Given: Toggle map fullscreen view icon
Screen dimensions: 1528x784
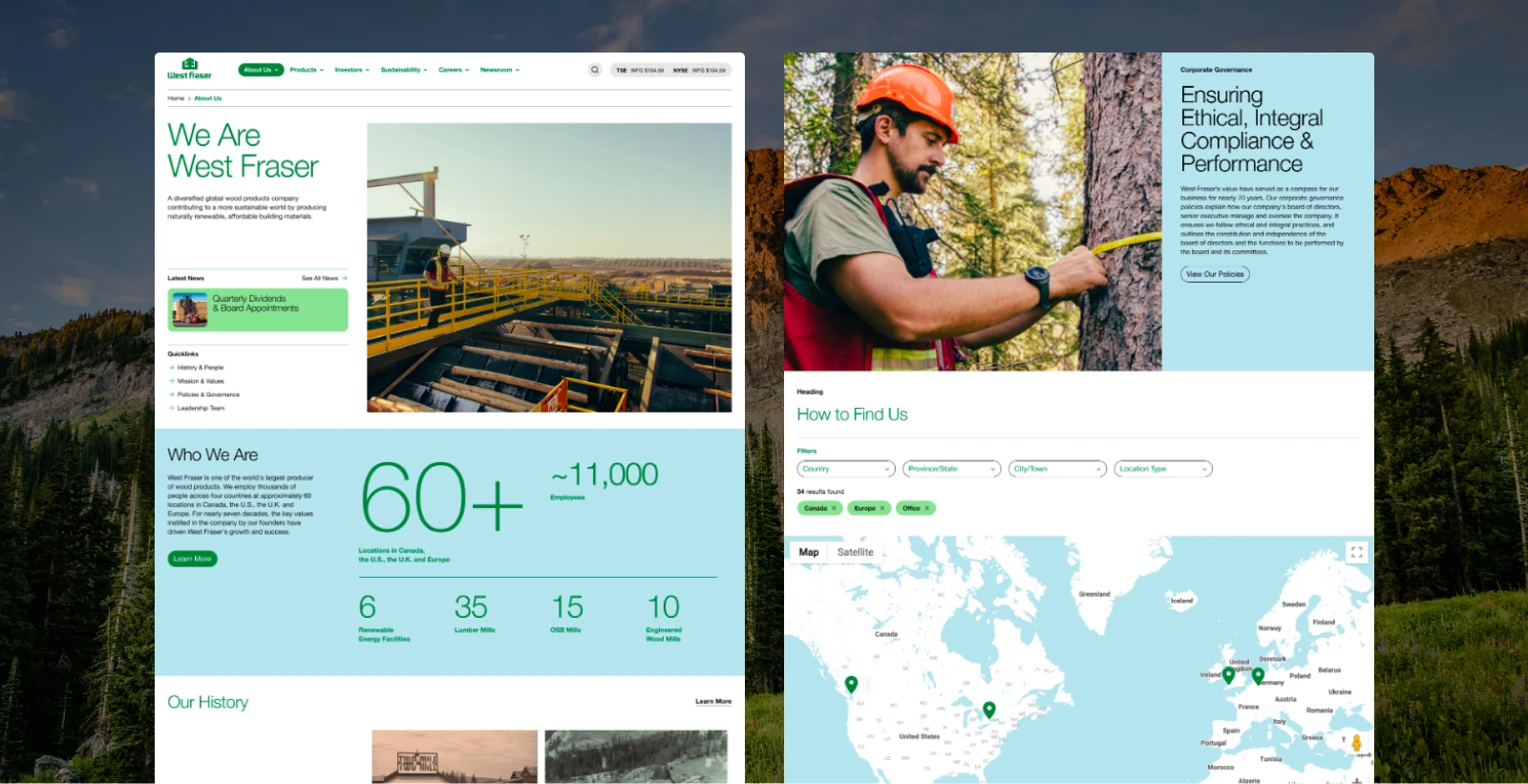Looking at the screenshot, I should click(x=1356, y=552).
